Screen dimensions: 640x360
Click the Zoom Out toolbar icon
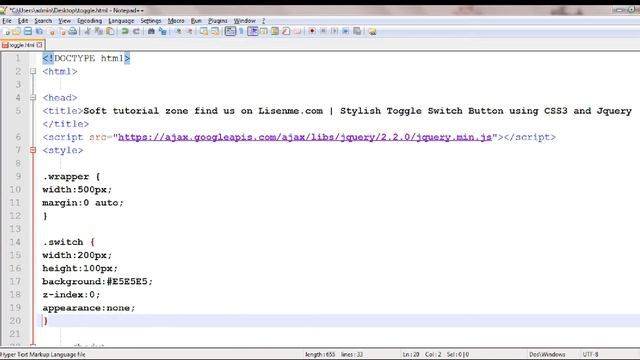189,31
